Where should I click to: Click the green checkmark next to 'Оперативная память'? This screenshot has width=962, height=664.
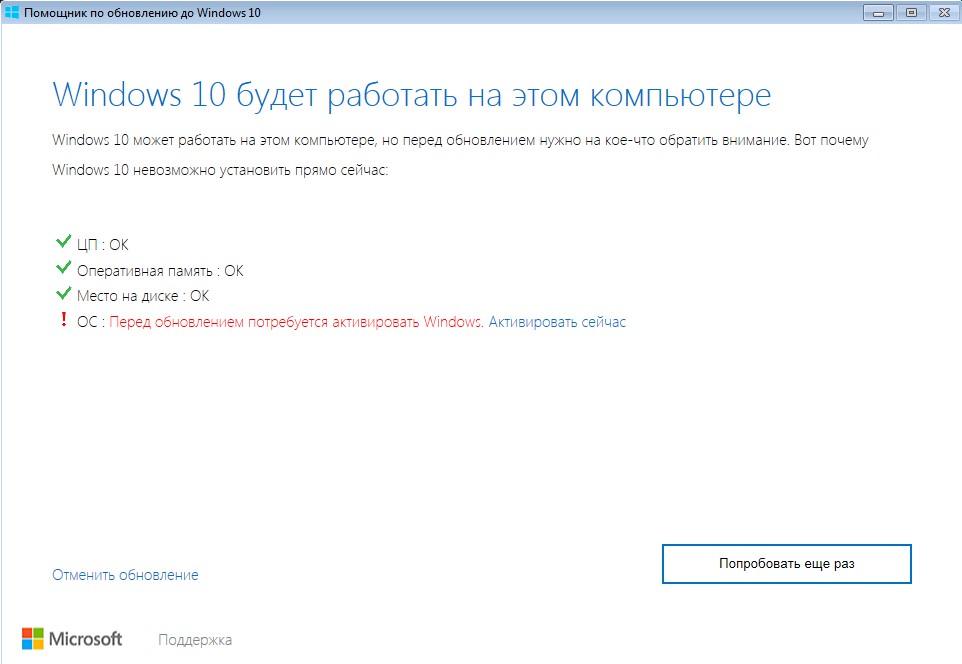tap(63, 268)
